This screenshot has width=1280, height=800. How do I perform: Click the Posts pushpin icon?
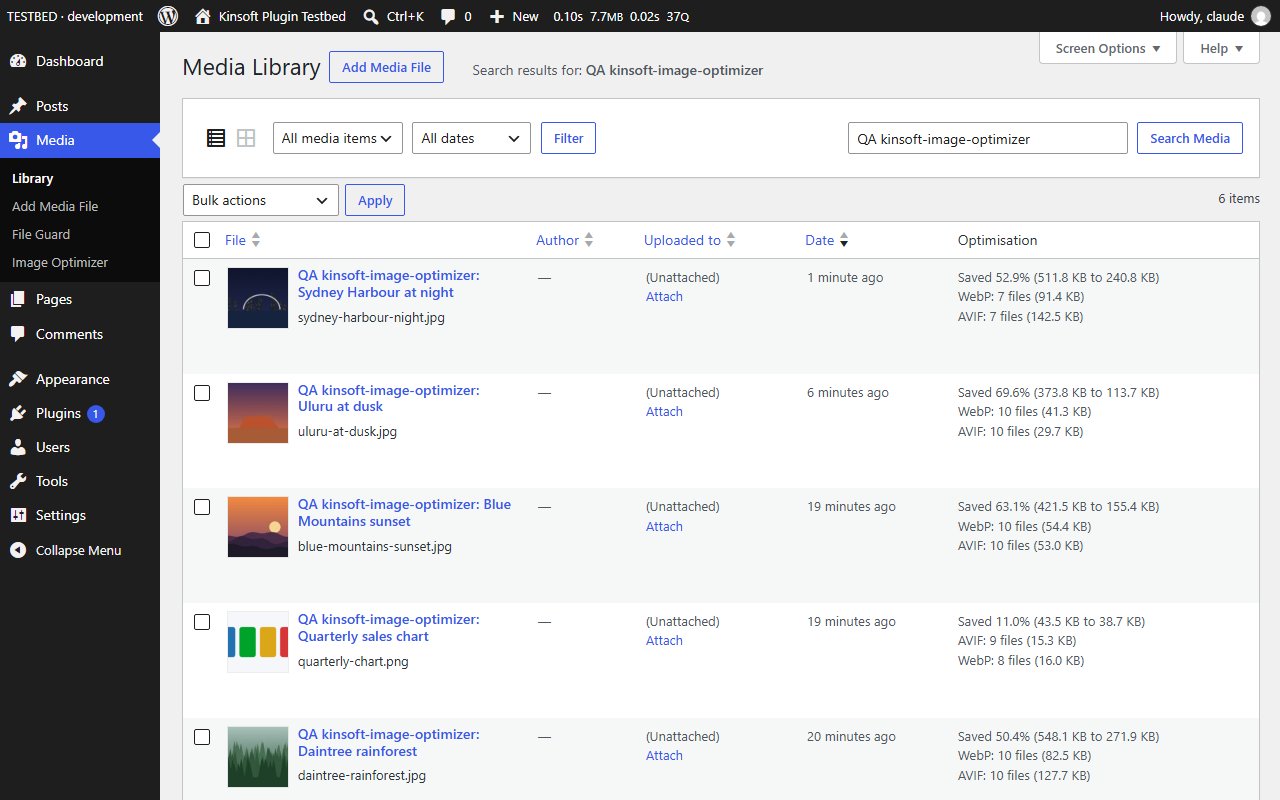pyautogui.click(x=18, y=106)
